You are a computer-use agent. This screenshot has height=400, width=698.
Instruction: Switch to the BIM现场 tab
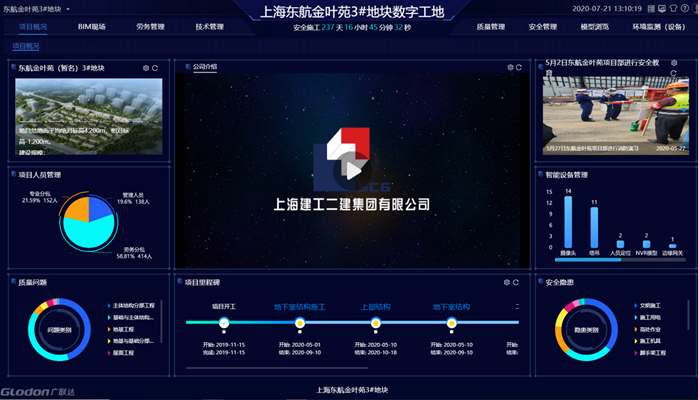pos(91,27)
